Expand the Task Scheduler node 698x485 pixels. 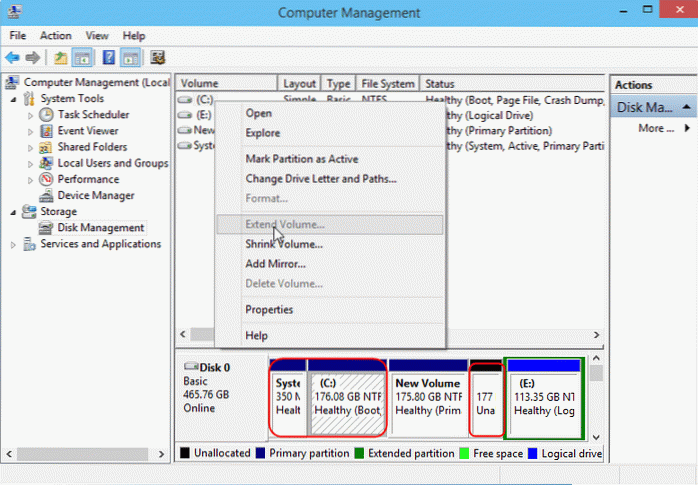tap(30, 115)
